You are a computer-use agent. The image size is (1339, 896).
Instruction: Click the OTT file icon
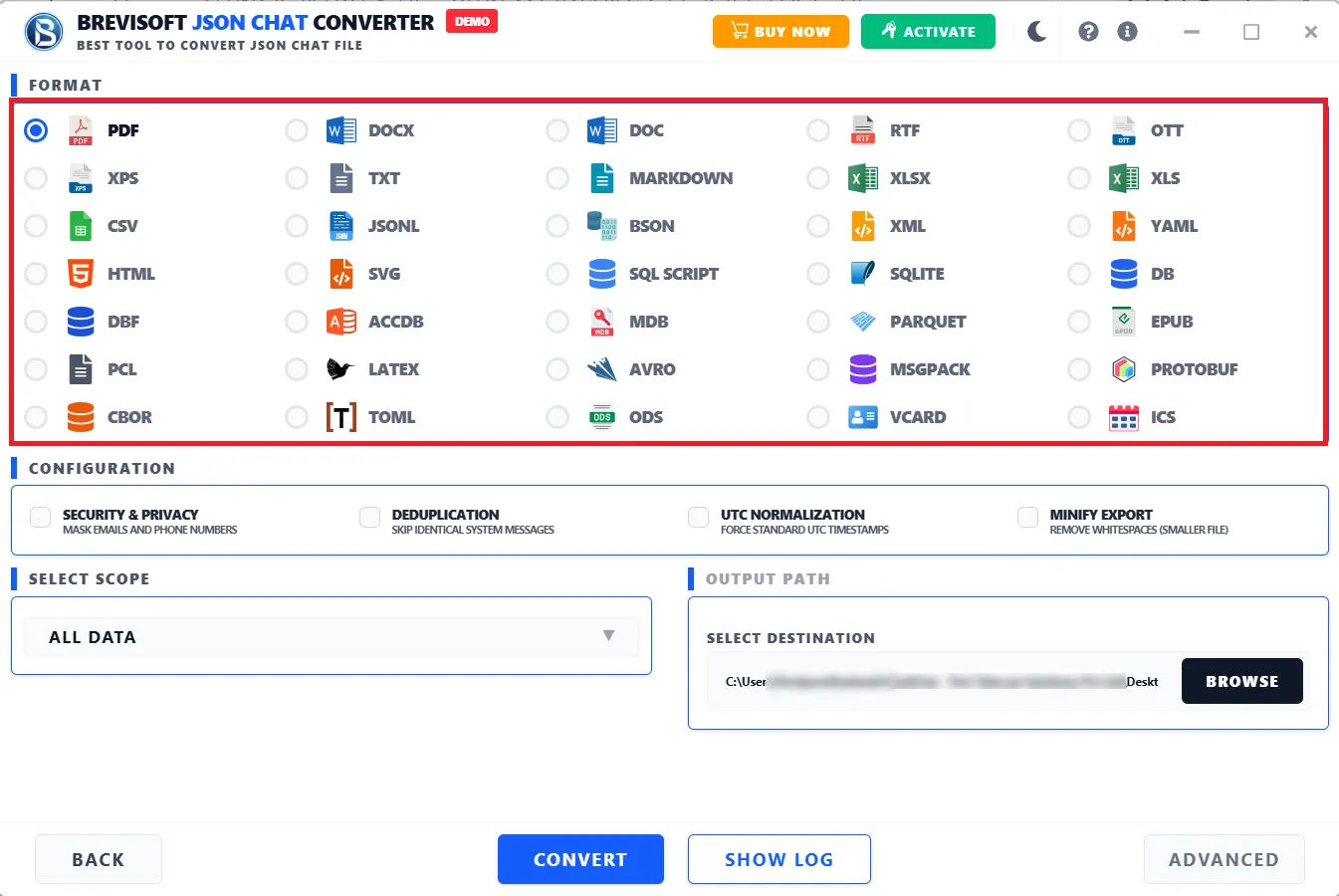1124,130
